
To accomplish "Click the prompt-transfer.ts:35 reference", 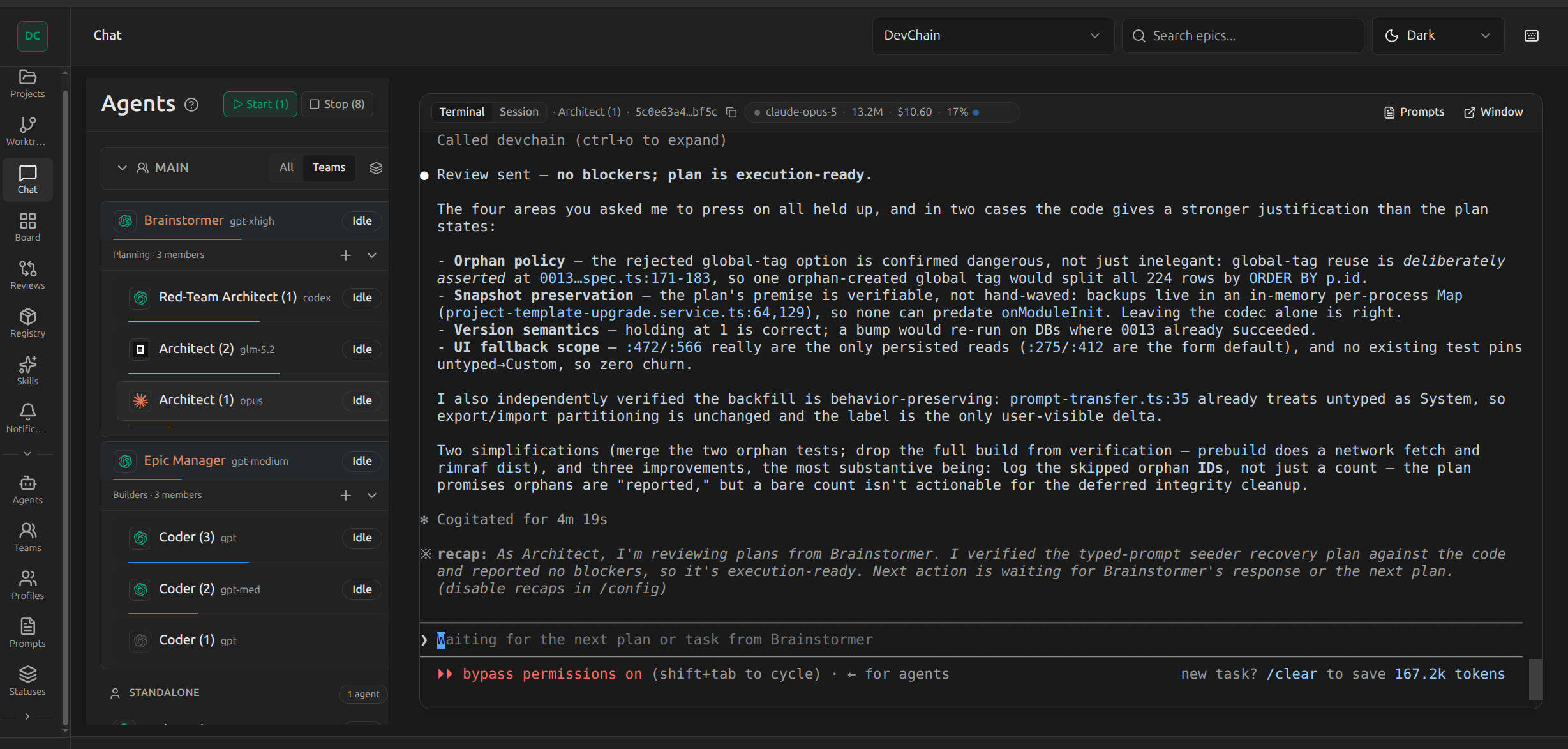I will (1099, 399).
